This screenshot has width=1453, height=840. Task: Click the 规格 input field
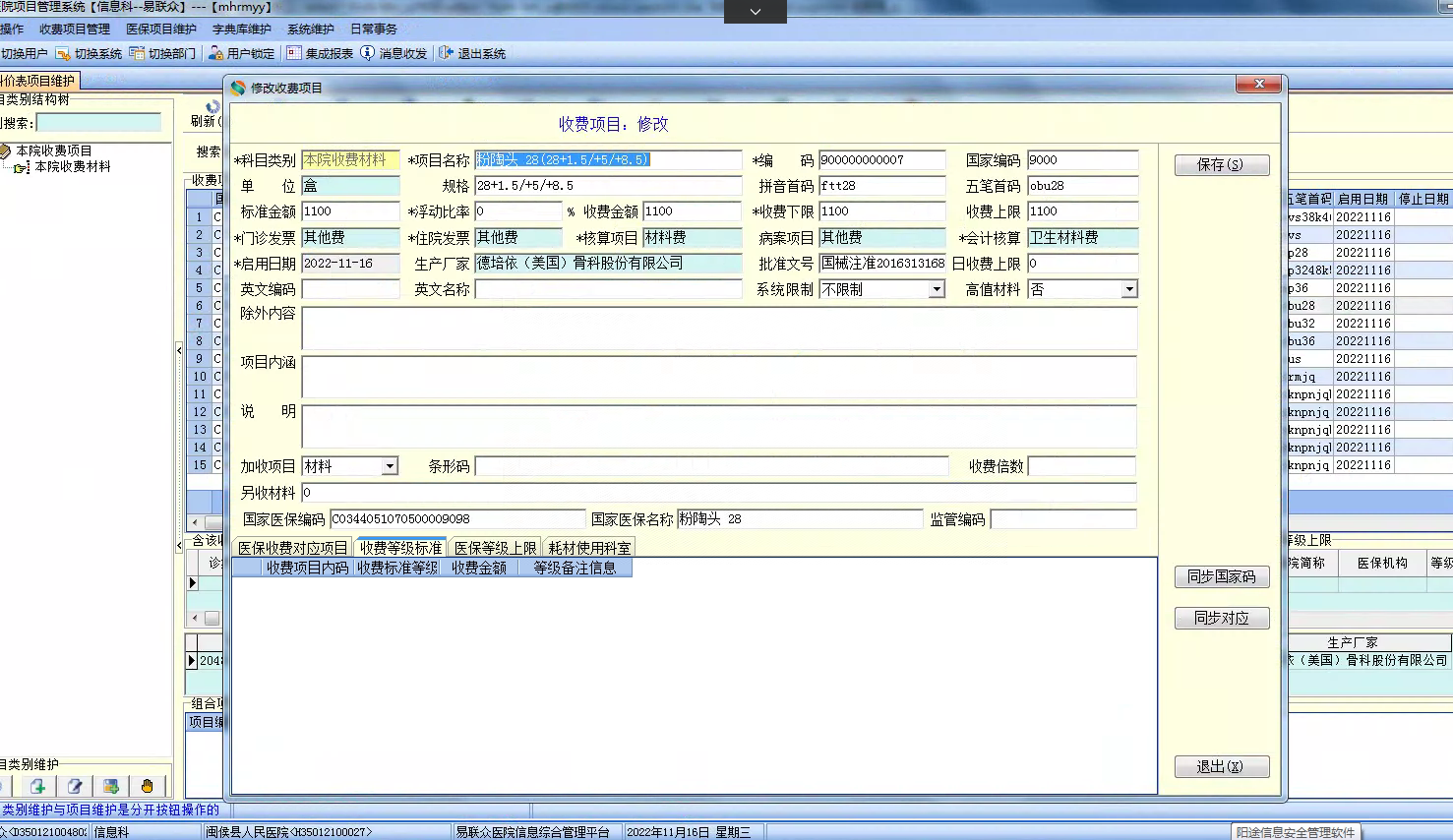608,185
